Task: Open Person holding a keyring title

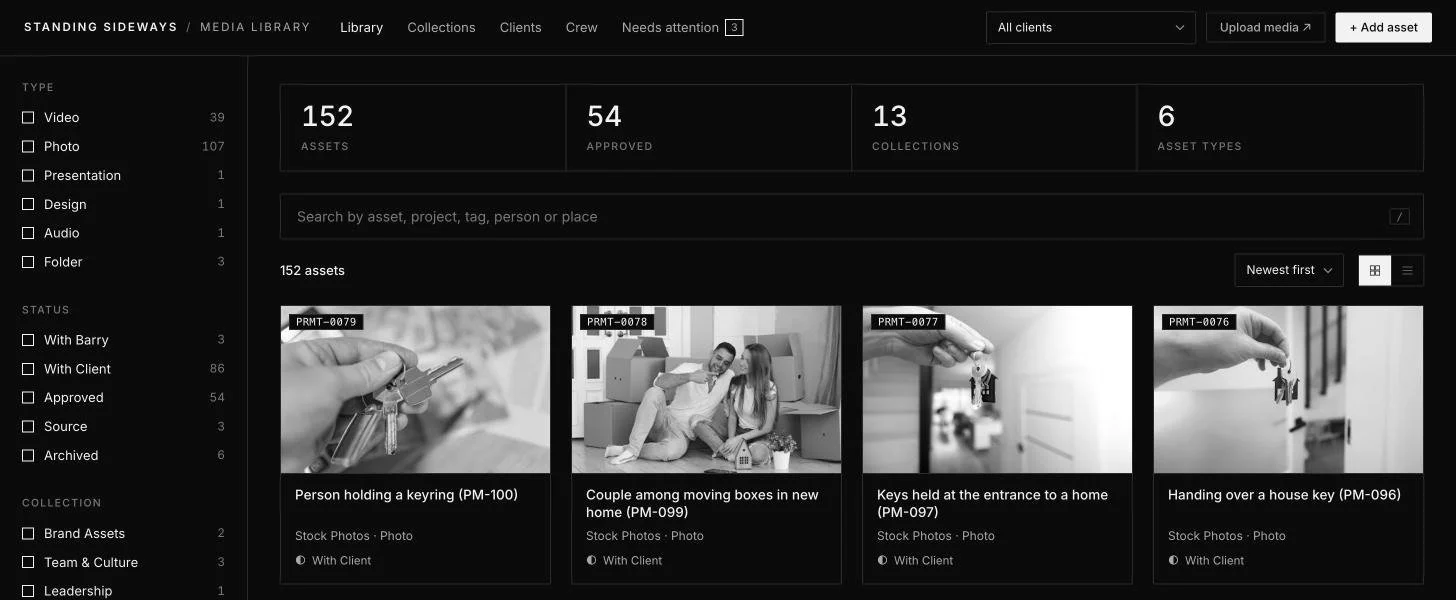Action: tap(406, 495)
